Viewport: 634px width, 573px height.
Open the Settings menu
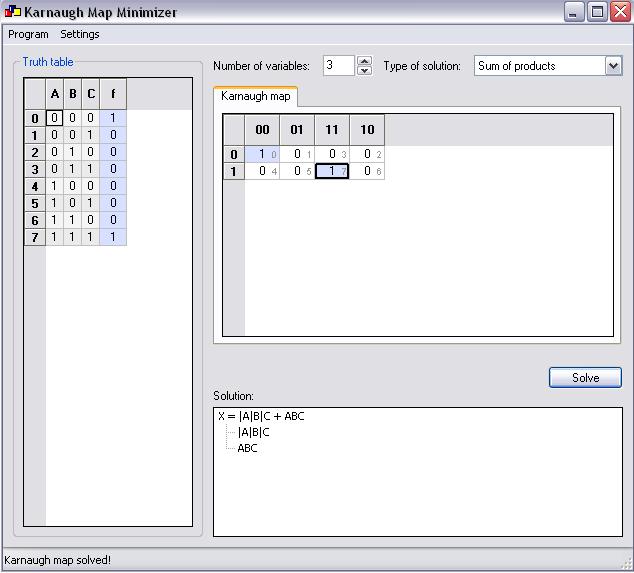coord(80,34)
